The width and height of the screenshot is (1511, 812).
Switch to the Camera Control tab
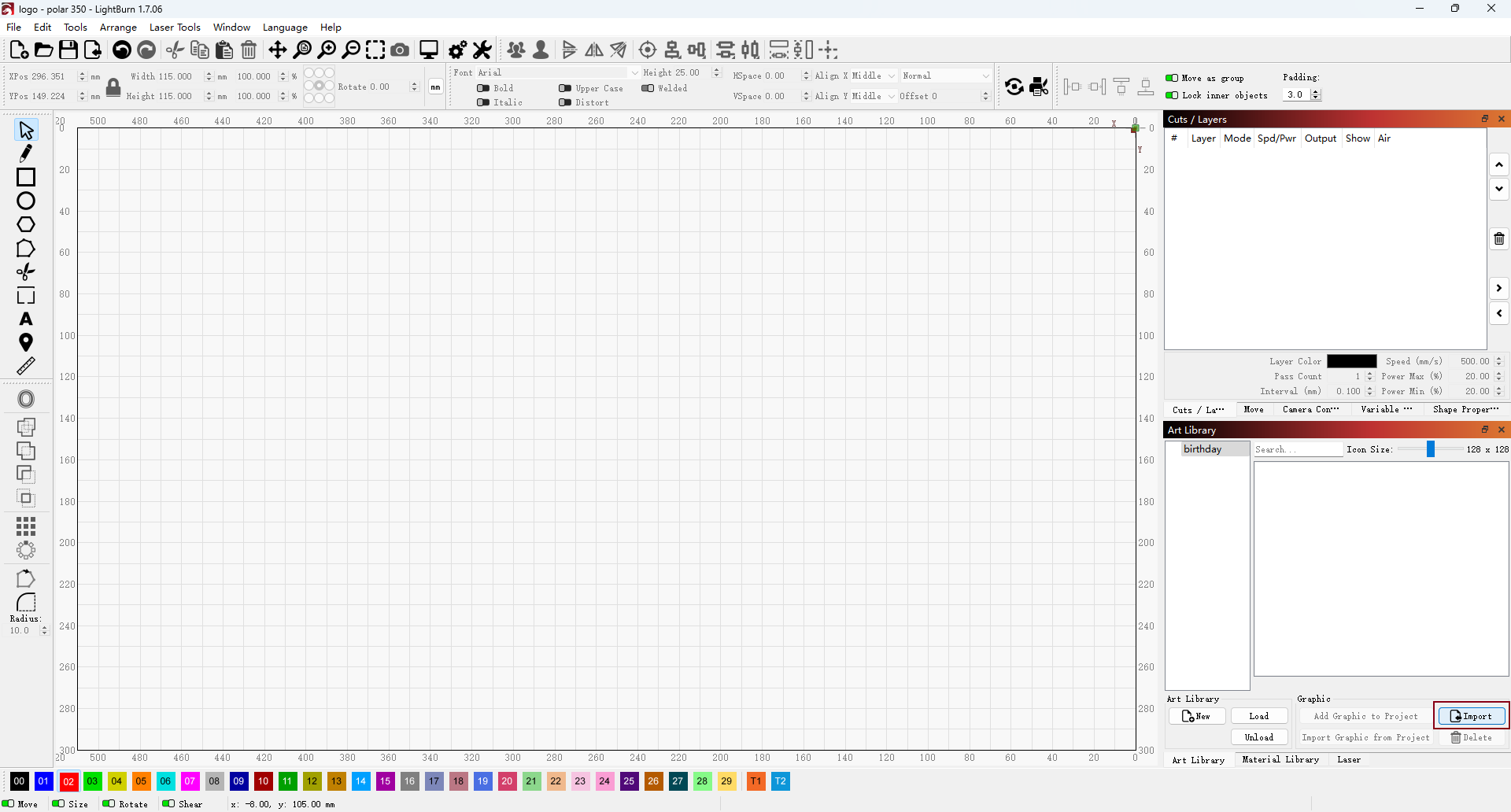pos(1310,409)
